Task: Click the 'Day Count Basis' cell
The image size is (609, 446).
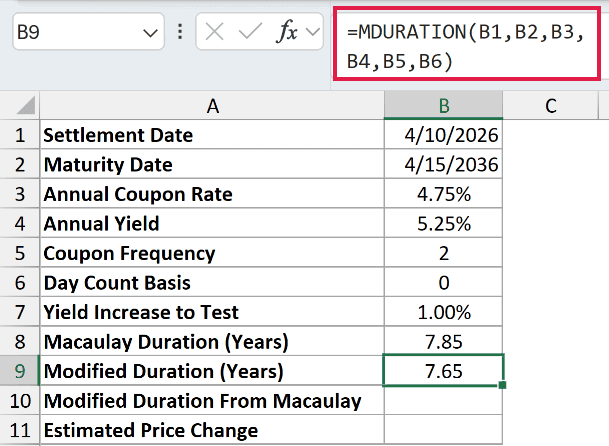Action: [212, 282]
